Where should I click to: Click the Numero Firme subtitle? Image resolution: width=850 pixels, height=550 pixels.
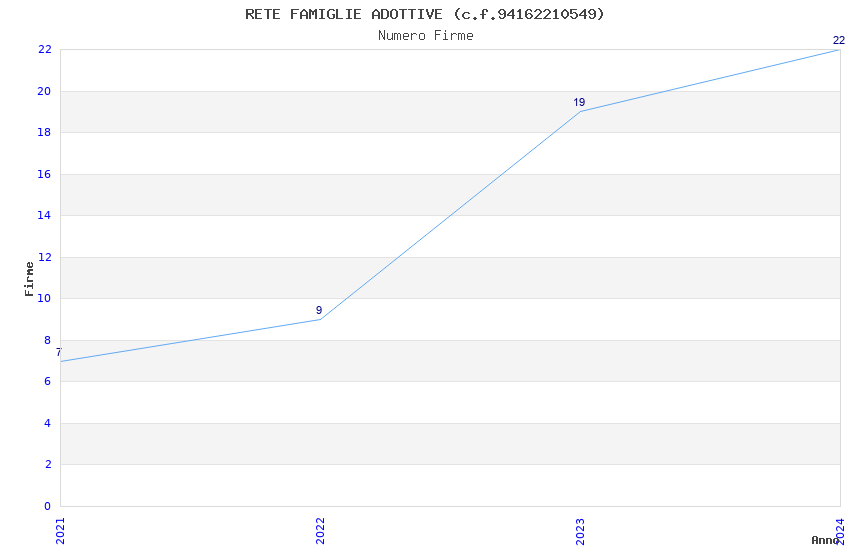[x=425, y=36]
